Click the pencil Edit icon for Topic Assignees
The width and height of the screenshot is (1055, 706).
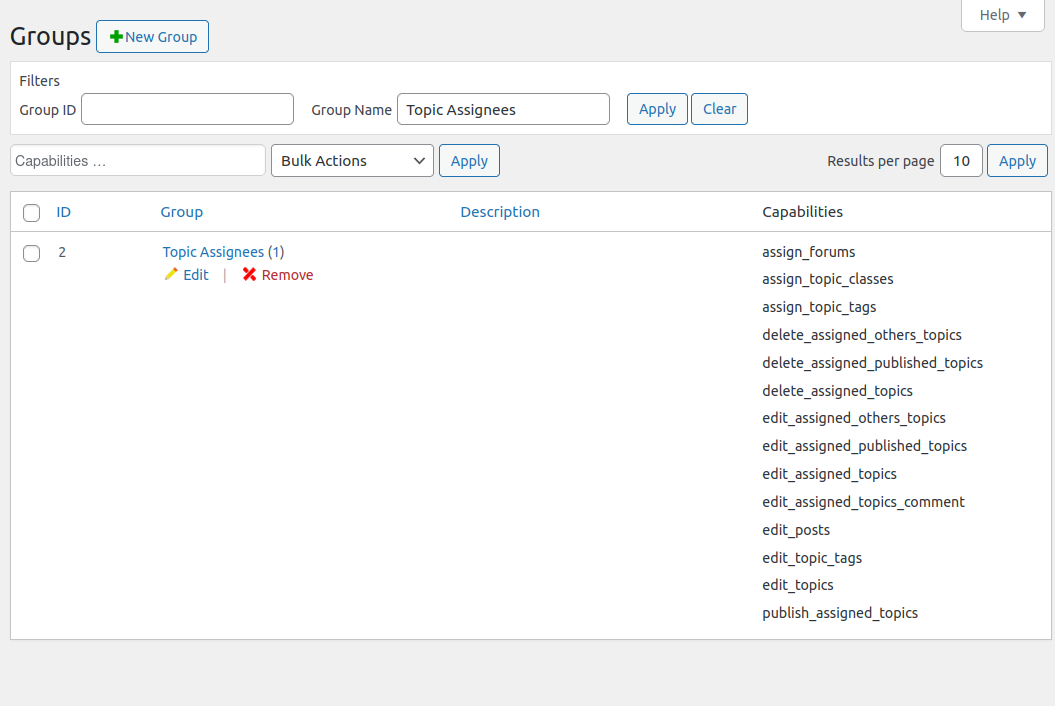tap(171, 275)
